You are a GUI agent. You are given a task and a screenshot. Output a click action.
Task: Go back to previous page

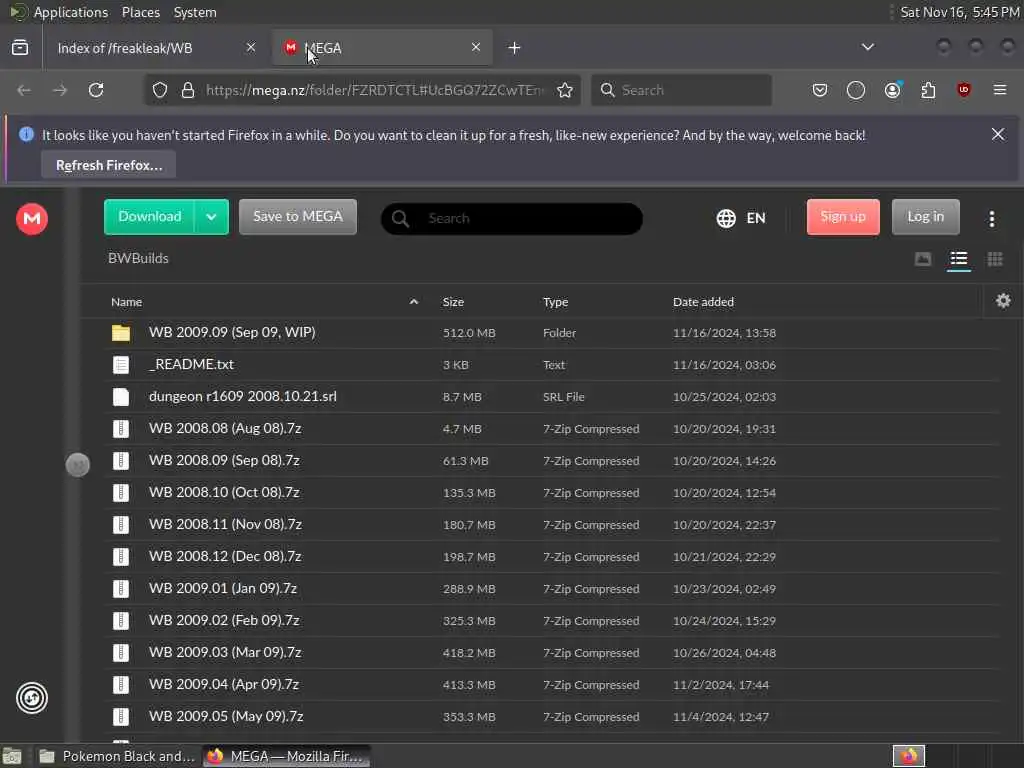pos(24,90)
